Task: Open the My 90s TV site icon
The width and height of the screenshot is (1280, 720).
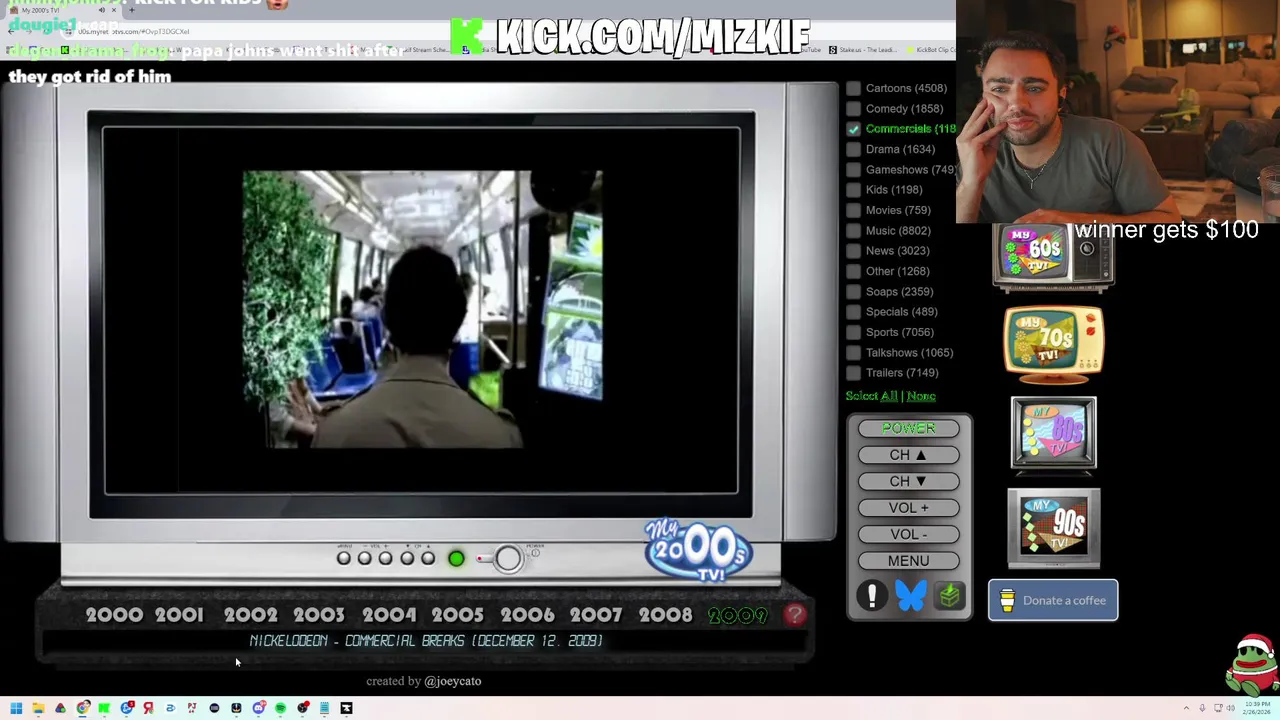Action: pyautogui.click(x=1054, y=527)
